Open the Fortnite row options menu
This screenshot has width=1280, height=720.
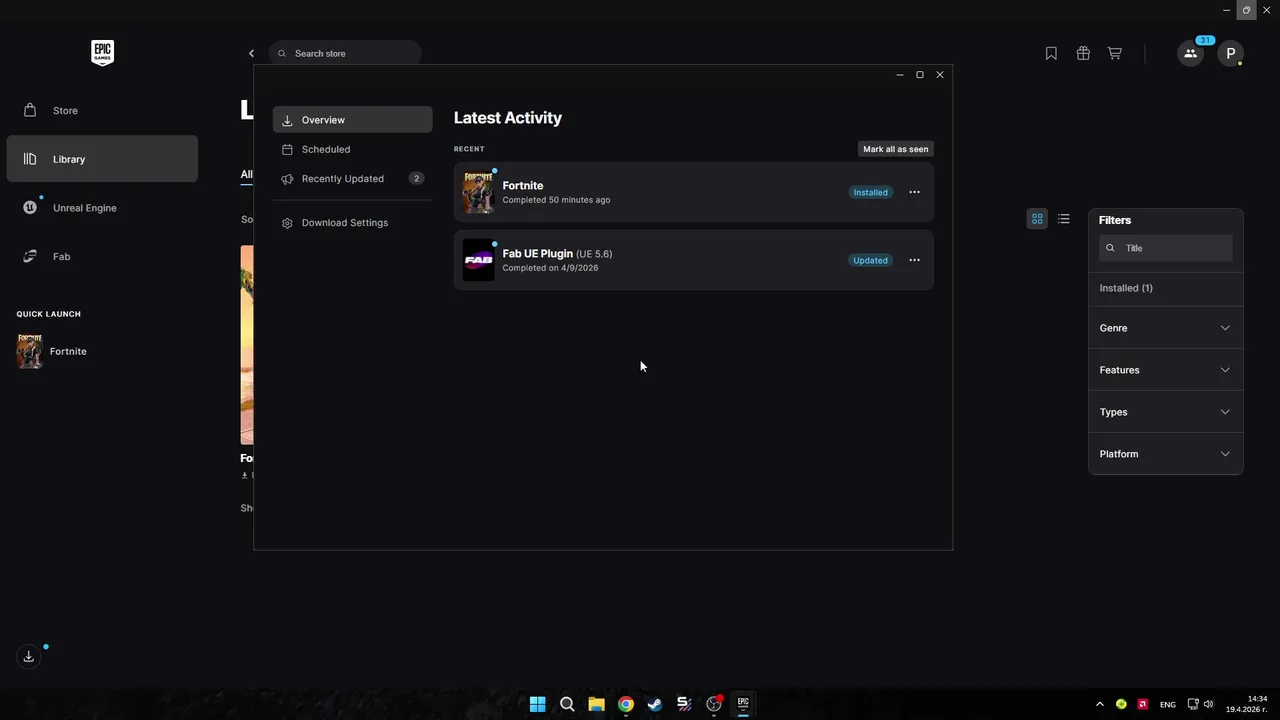tap(914, 192)
